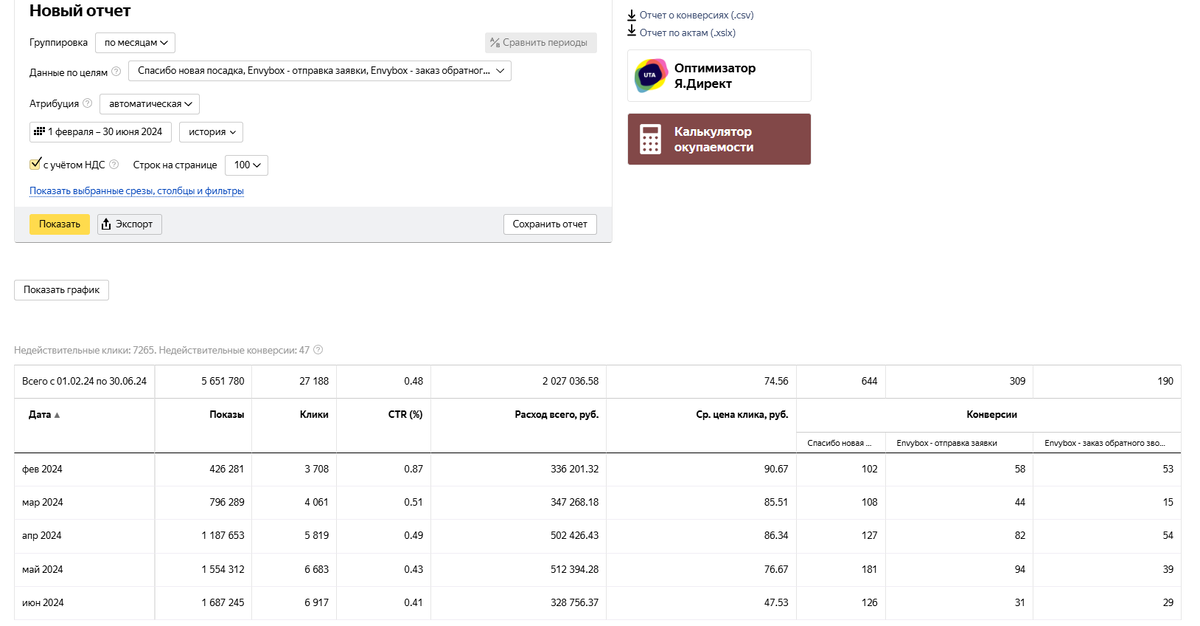Click the Новый отчет heading
Screen dimensions: 1200x626
[80, 11]
